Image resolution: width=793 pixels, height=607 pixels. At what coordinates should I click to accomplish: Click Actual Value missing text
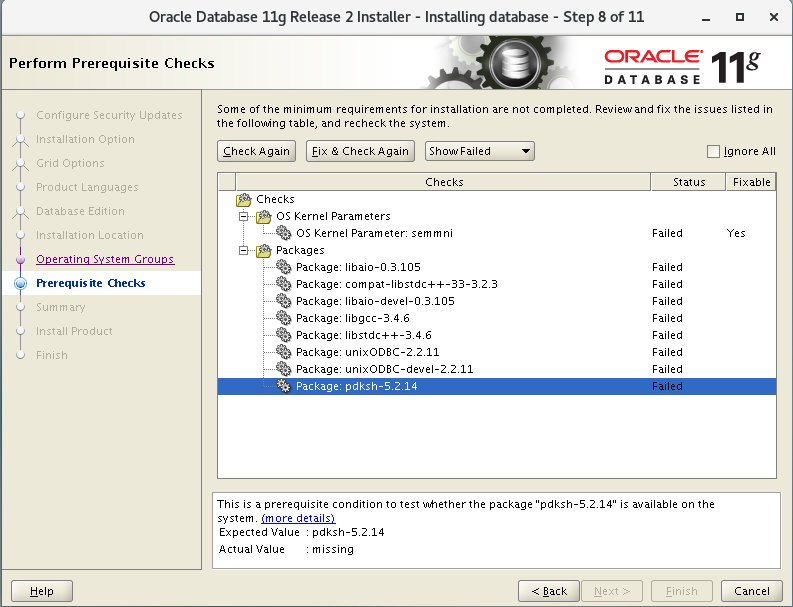pyautogui.click(x=333, y=549)
